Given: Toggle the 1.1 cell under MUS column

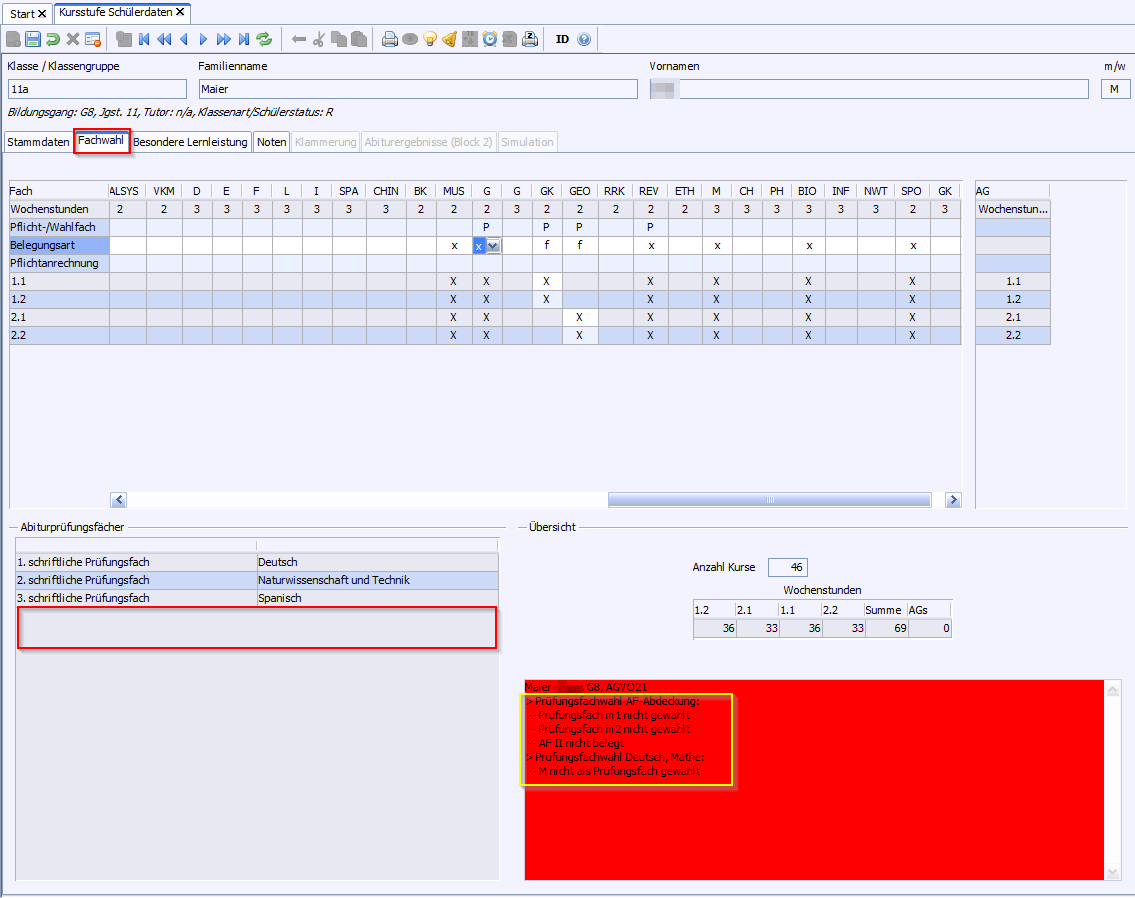Looking at the screenshot, I should pos(454,282).
